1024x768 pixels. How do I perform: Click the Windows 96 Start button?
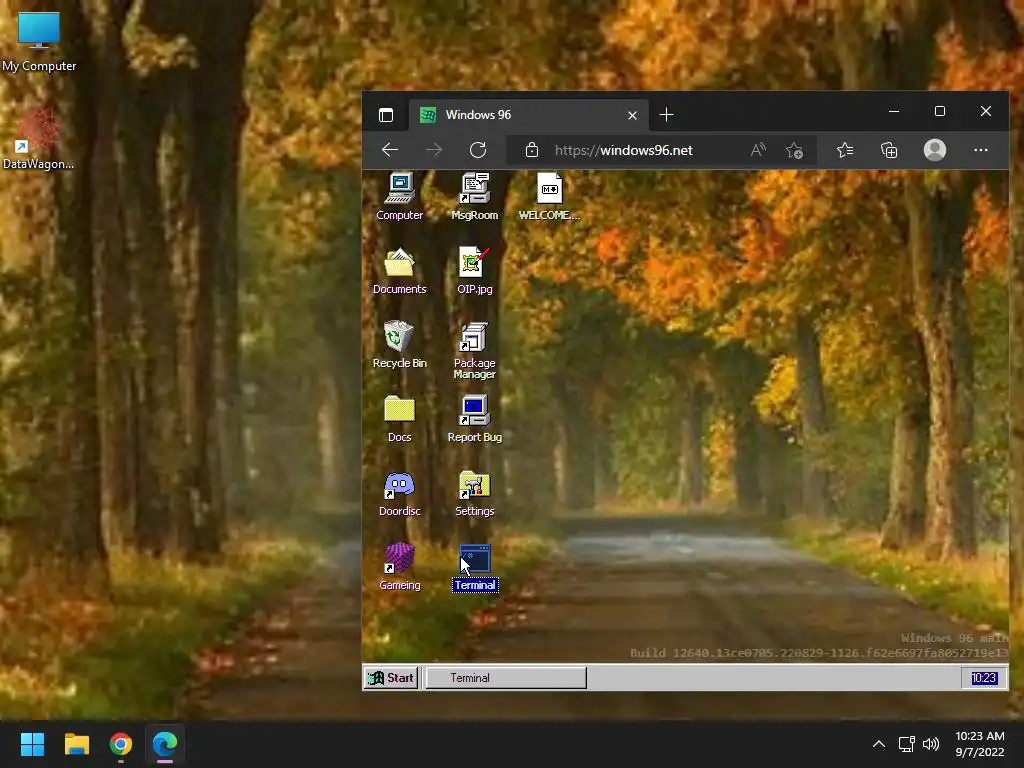[391, 678]
